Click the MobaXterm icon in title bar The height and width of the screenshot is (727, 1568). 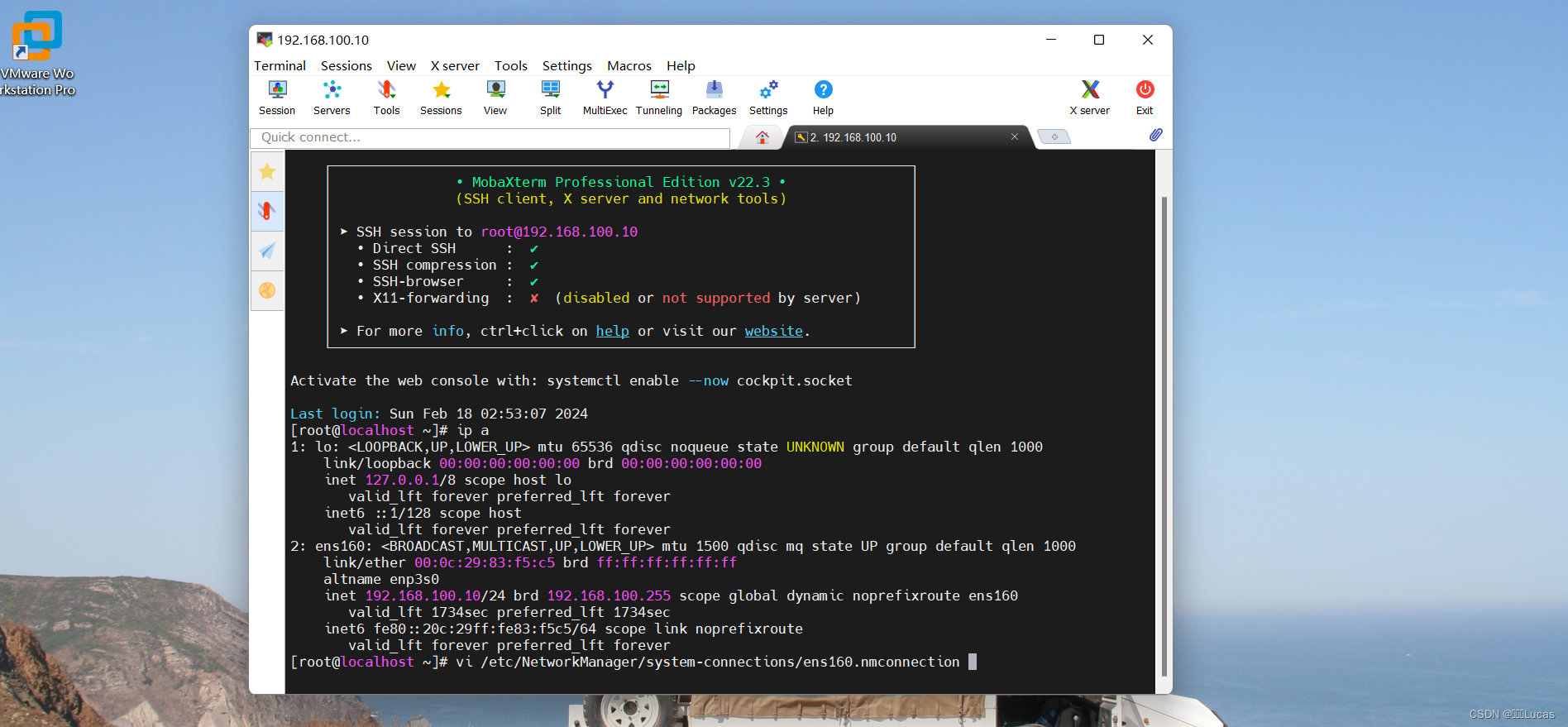tap(265, 40)
